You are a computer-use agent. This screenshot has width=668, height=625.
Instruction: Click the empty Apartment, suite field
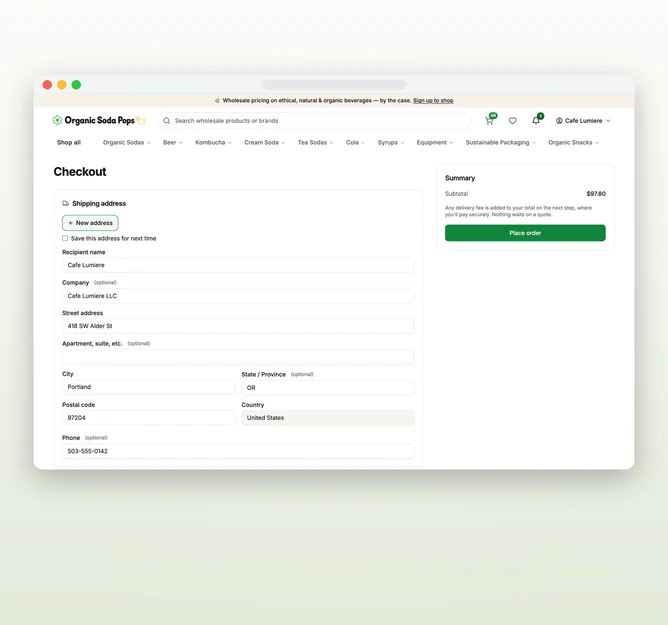tap(238, 357)
